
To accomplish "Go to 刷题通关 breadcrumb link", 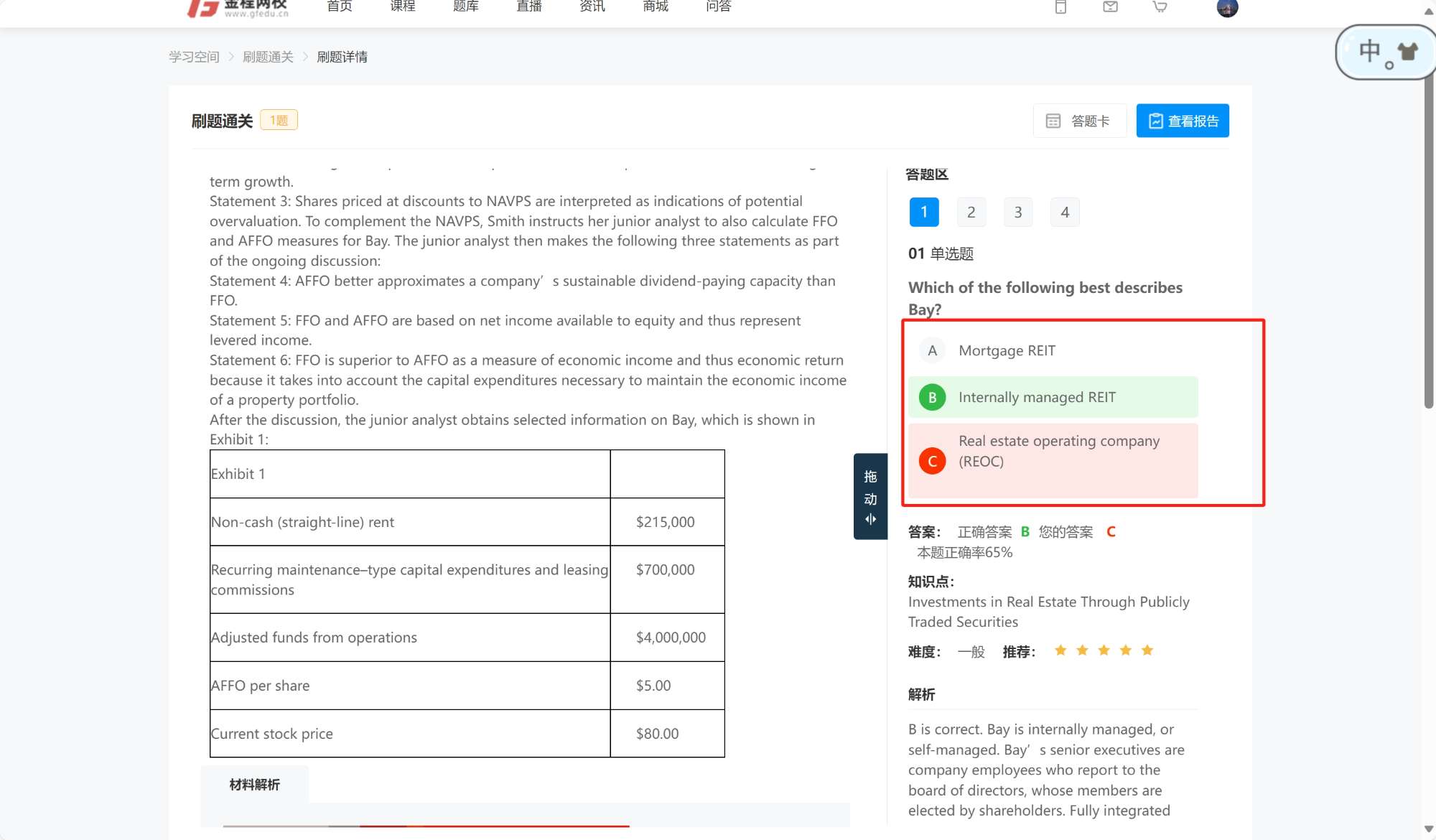I will tap(268, 57).
